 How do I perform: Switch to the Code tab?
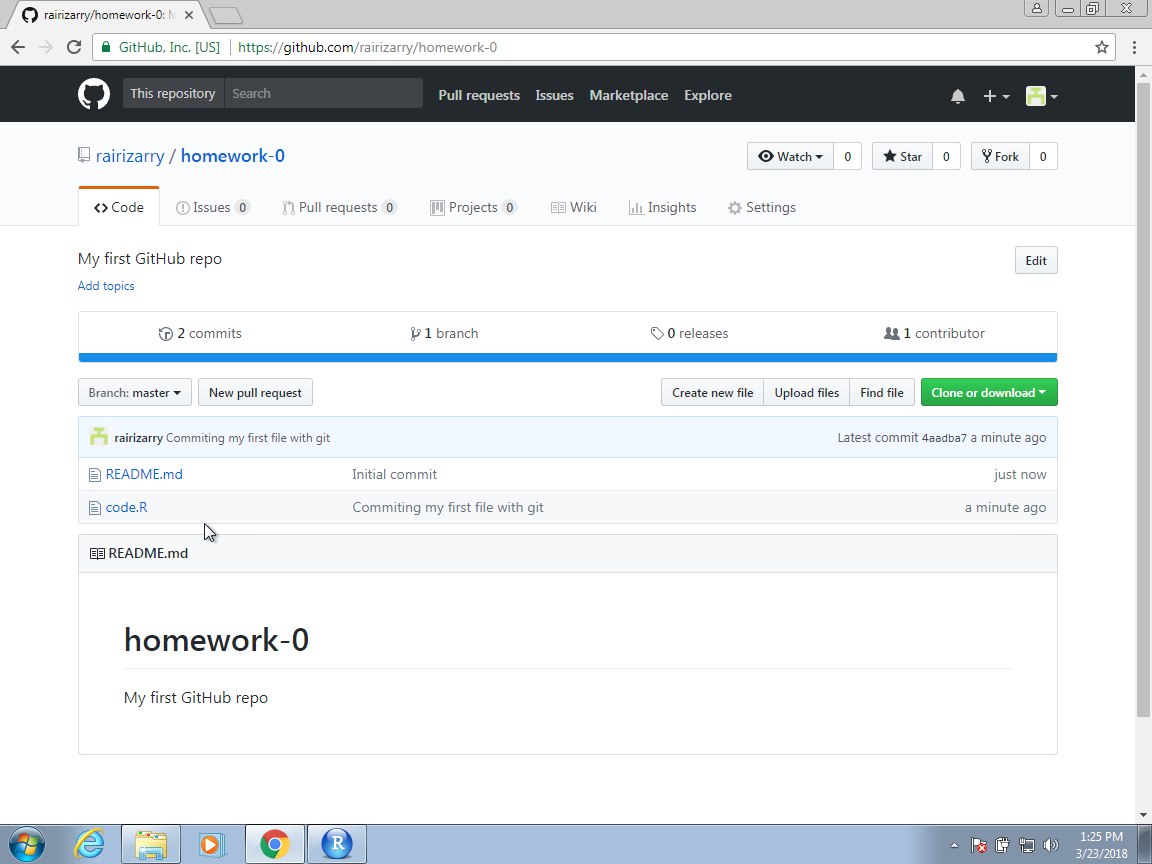pyautogui.click(x=119, y=207)
